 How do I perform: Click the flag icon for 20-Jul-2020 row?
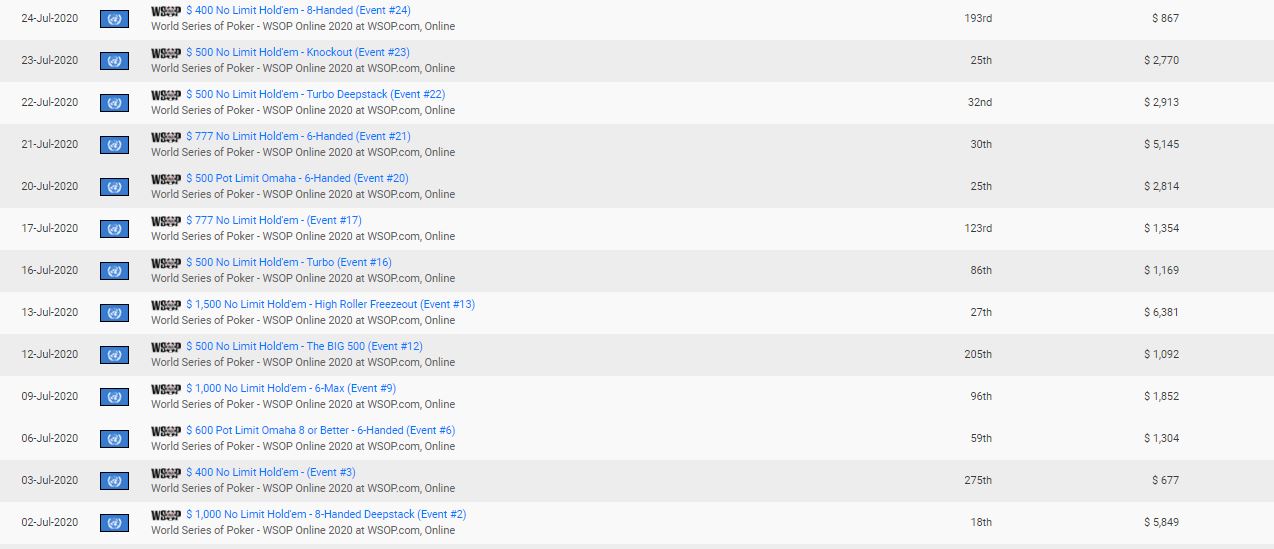coord(114,187)
